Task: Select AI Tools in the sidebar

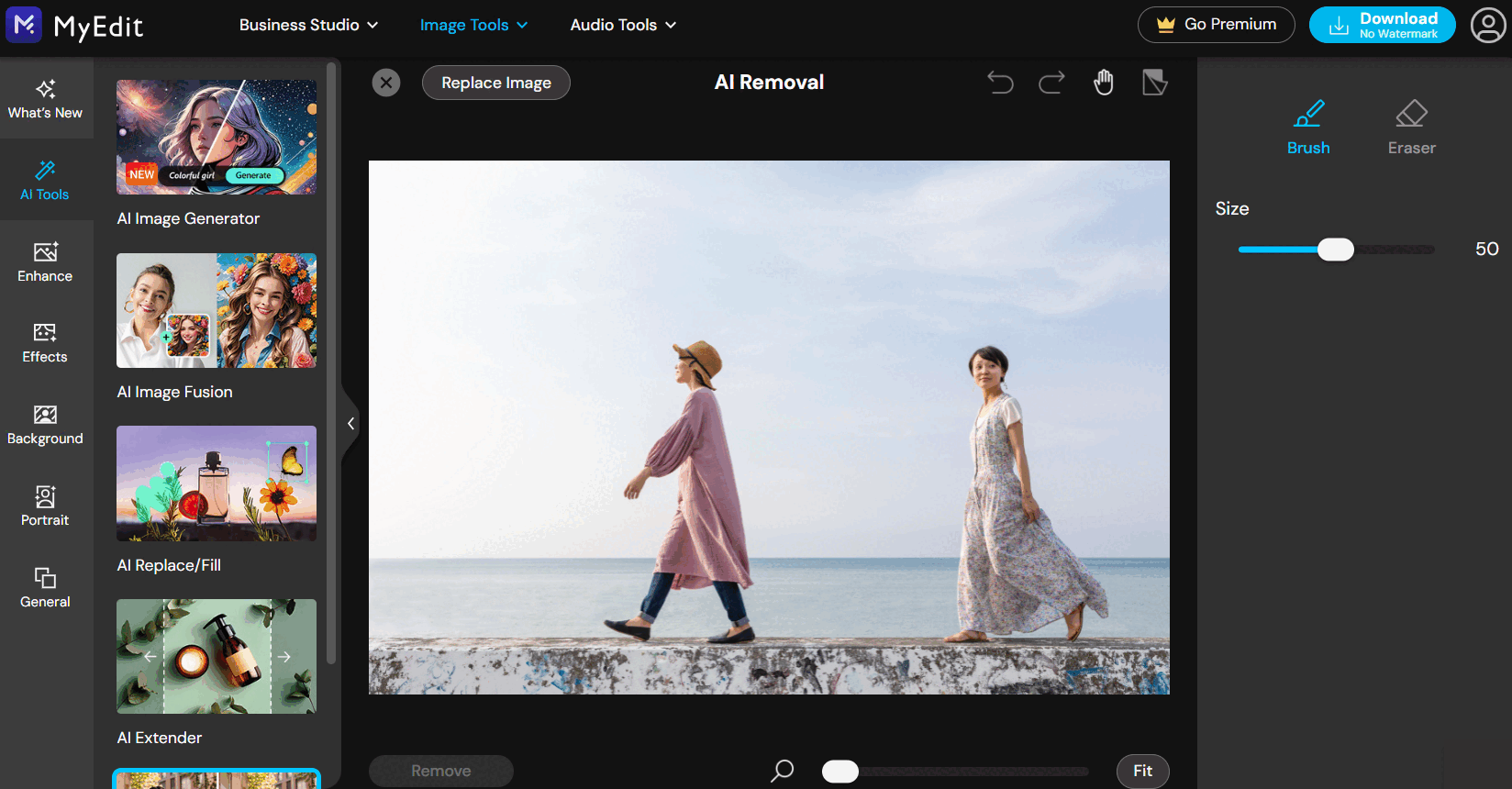Action: pos(45,181)
